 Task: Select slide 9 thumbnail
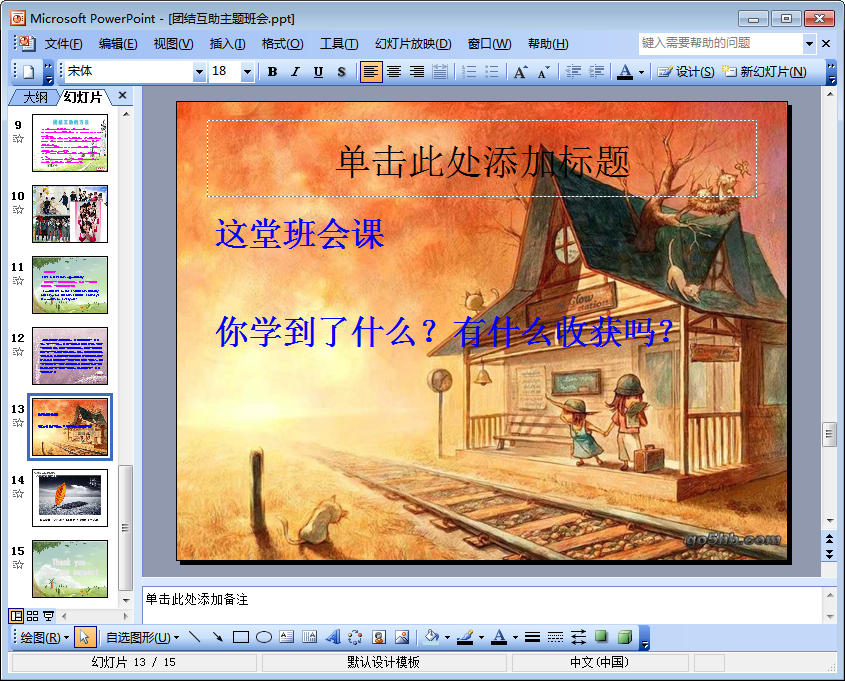pyautogui.click(x=70, y=143)
